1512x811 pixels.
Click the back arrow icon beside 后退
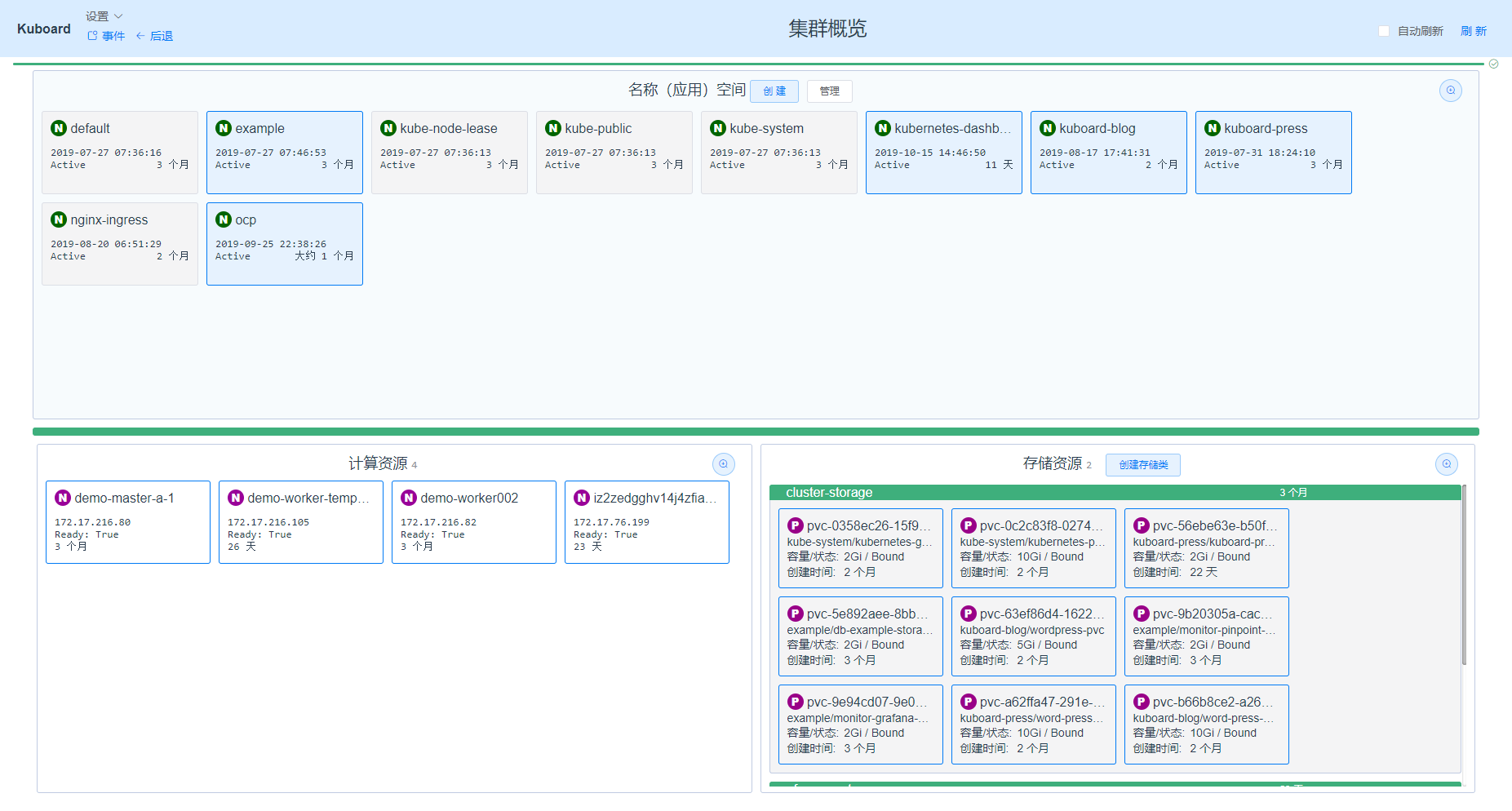point(139,35)
